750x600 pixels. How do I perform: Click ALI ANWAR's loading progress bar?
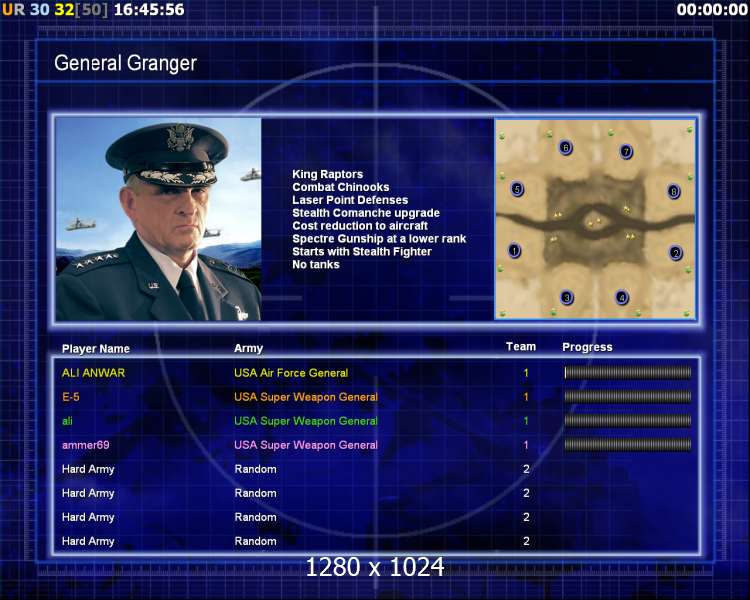tap(628, 372)
